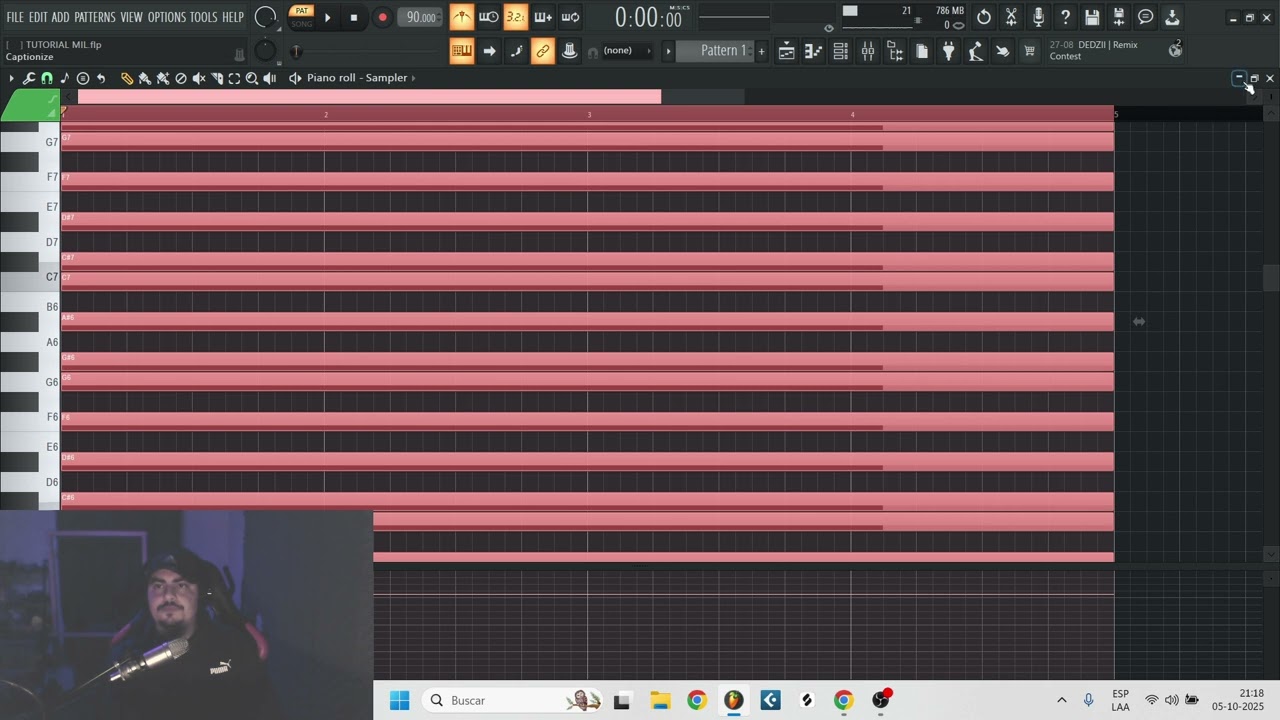Open the Sampler target chevron after Piano roll title
The image size is (1280, 720).
pos(414,78)
